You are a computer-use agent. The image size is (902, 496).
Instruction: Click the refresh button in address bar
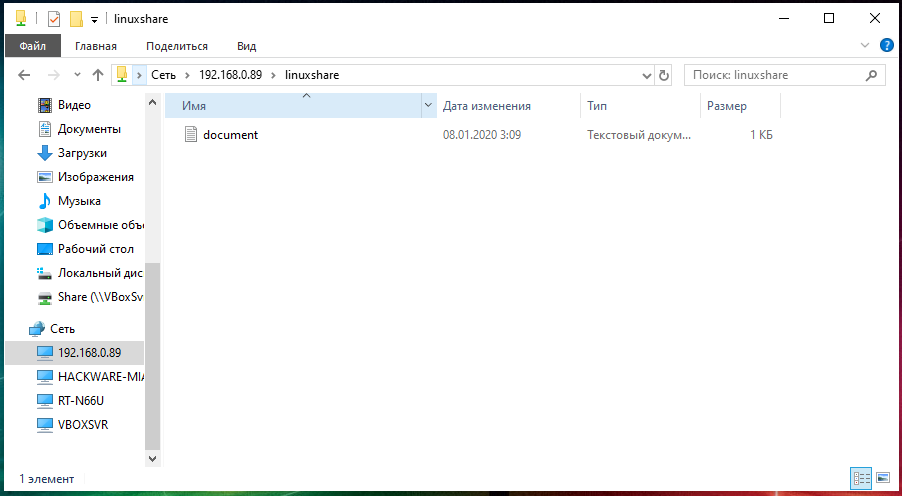click(x=663, y=75)
